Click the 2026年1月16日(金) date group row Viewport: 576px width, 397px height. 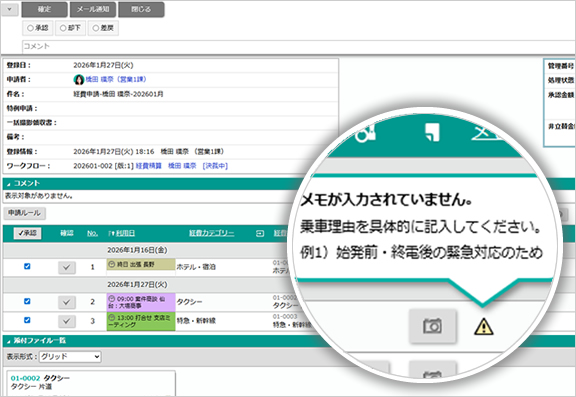pyautogui.click(x=137, y=250)
